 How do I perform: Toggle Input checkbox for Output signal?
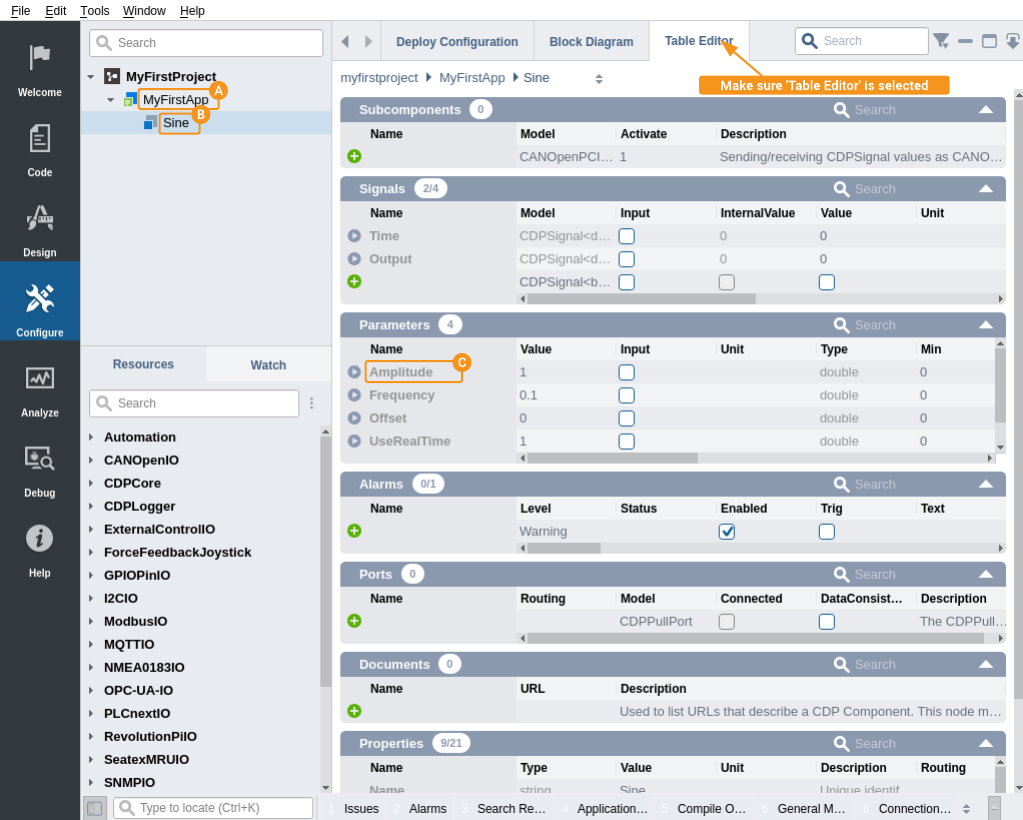[626, 259]
